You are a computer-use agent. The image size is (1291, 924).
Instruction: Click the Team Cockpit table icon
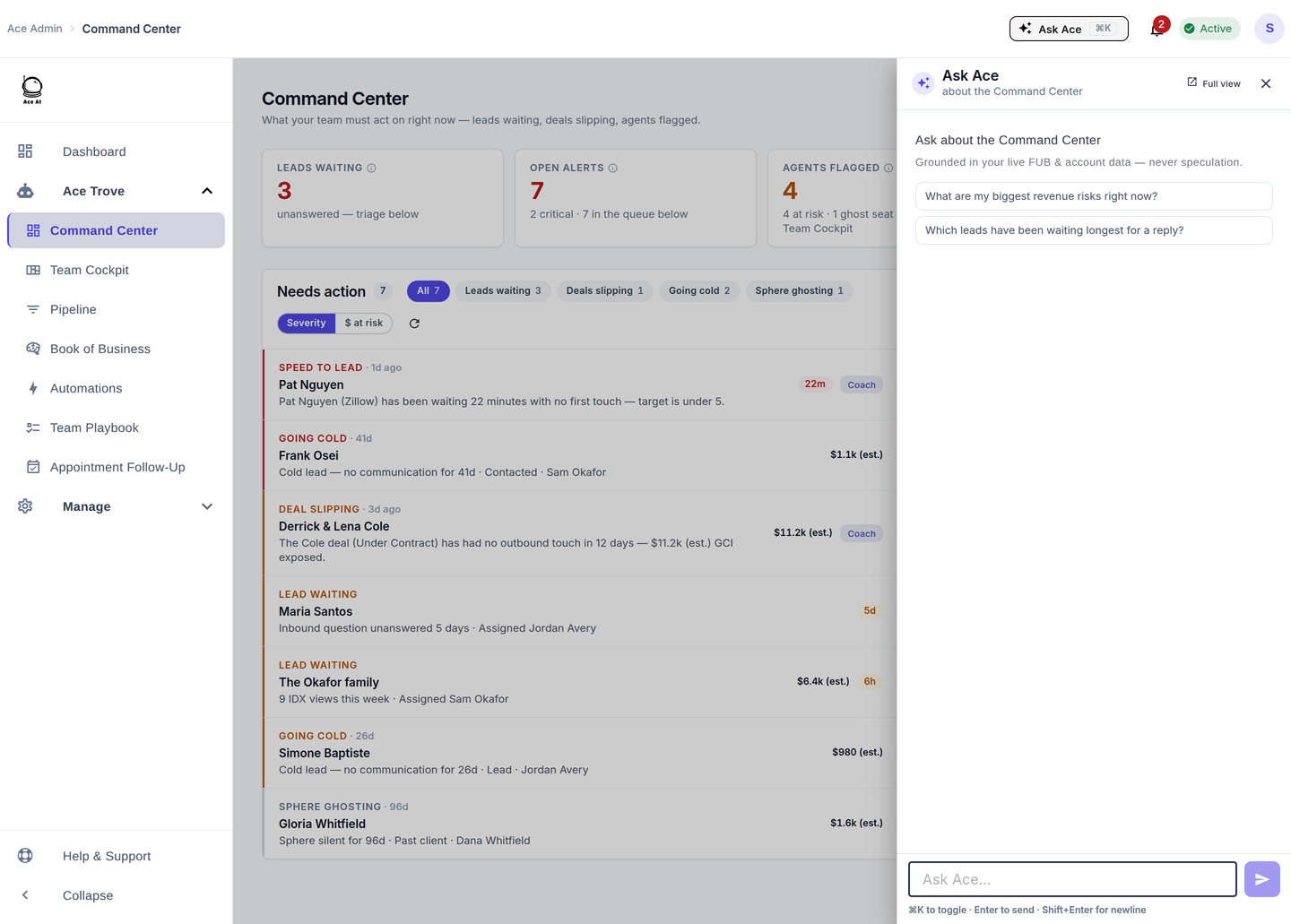(x=33, y=270)
